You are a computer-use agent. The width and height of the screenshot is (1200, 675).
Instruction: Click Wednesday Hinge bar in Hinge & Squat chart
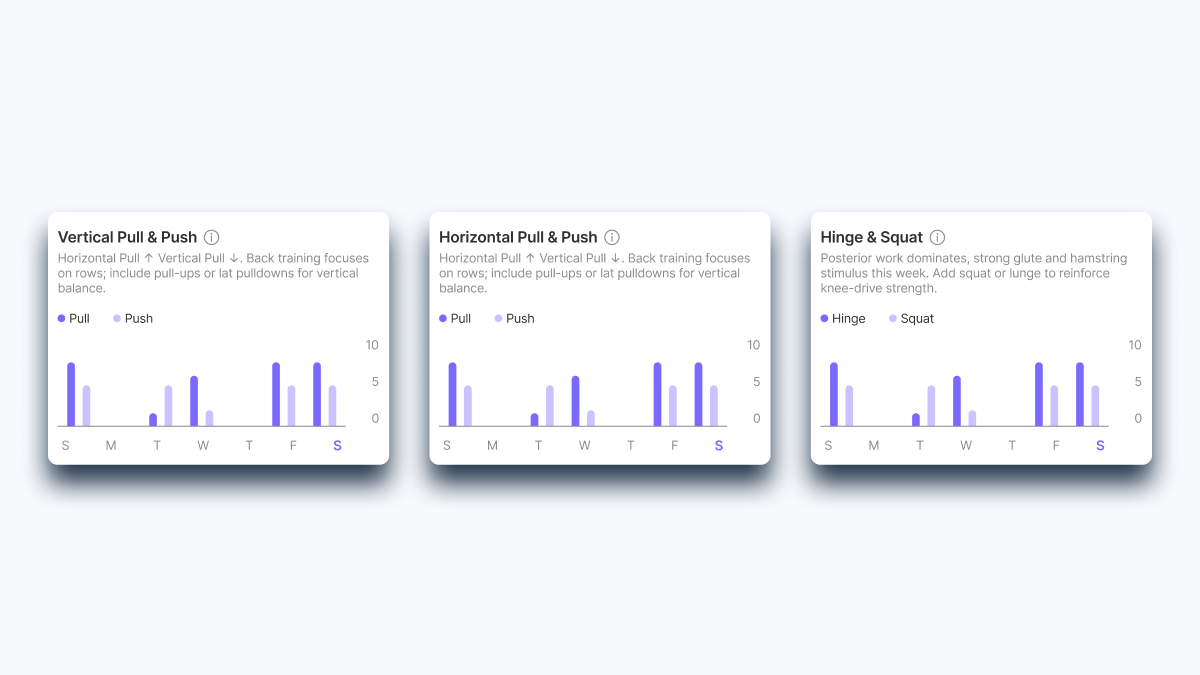pyautogui.click(x=957, y=401)
